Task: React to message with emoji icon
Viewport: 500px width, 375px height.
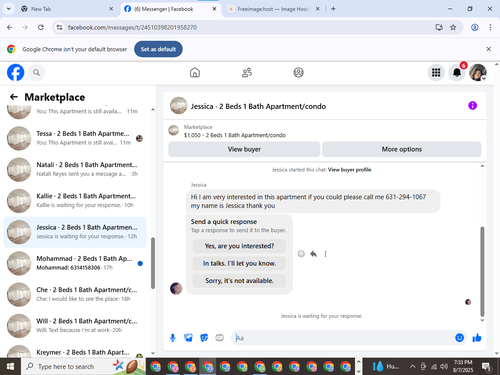Action: 301,254
